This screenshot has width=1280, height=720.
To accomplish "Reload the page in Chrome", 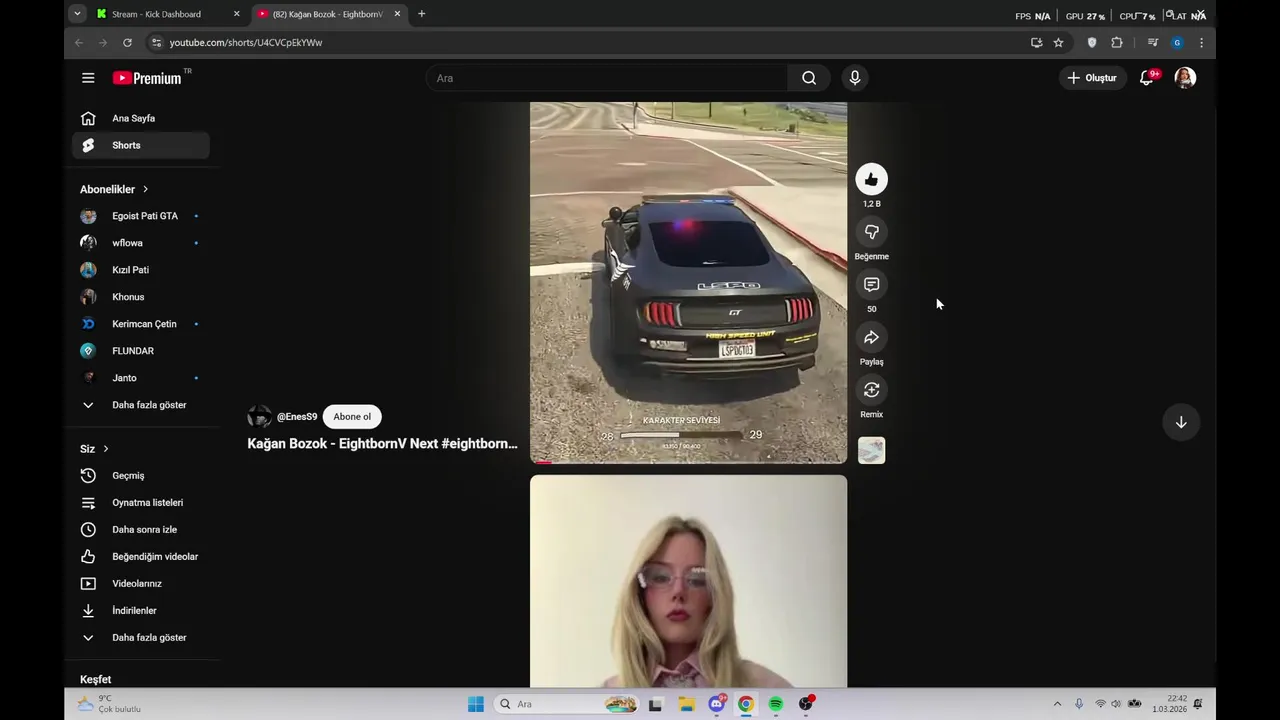I will tap(127, 43).
